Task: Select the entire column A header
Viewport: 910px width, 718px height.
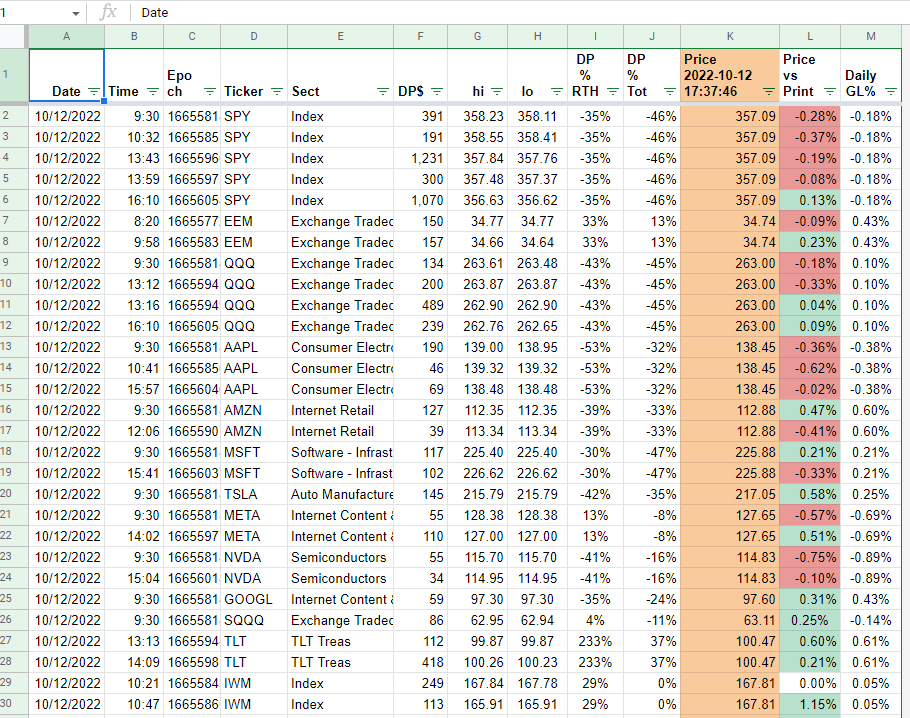Action: 66,36
